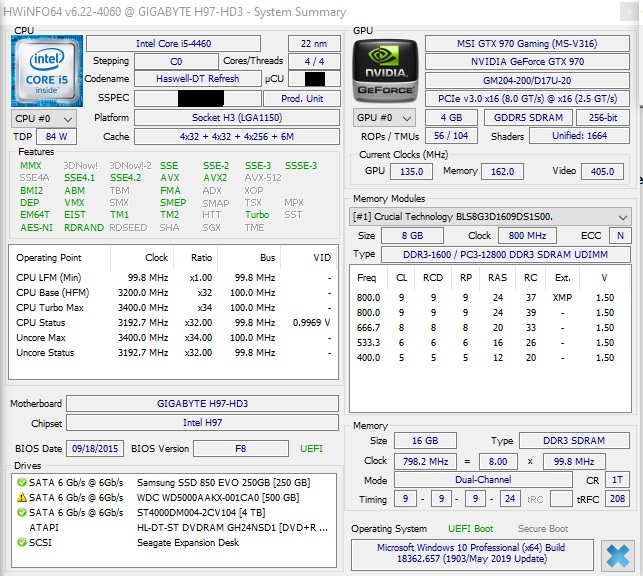The height and width of the screenshot is (576, 643).
Task: Click the CPU Turbo Max row
Action: 173,307
